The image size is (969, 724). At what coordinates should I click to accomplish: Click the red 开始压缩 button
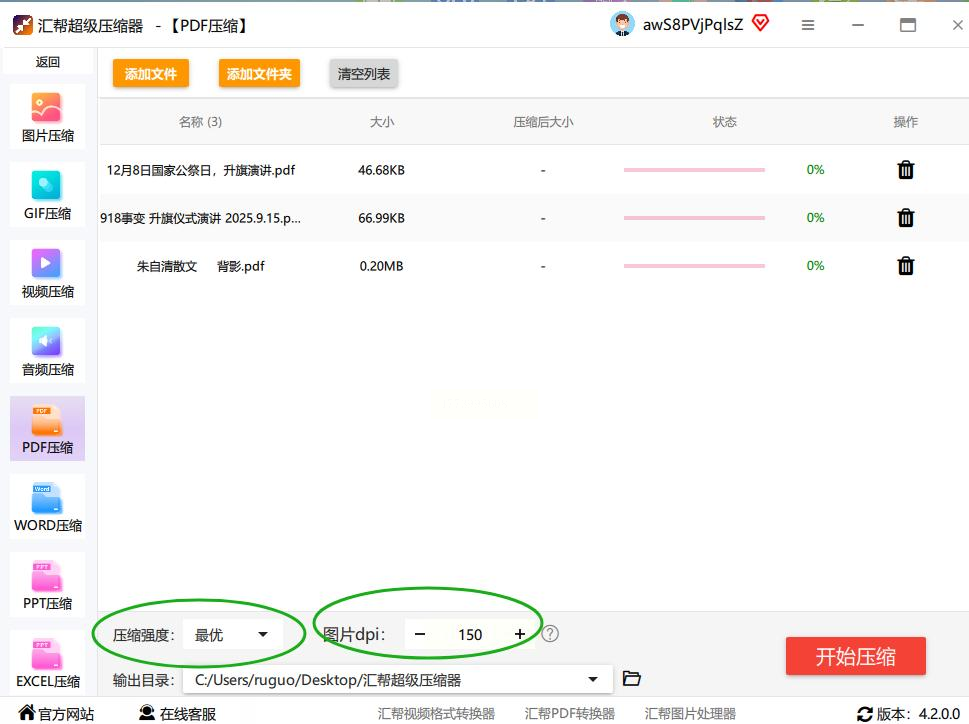[x=855, y=656]
